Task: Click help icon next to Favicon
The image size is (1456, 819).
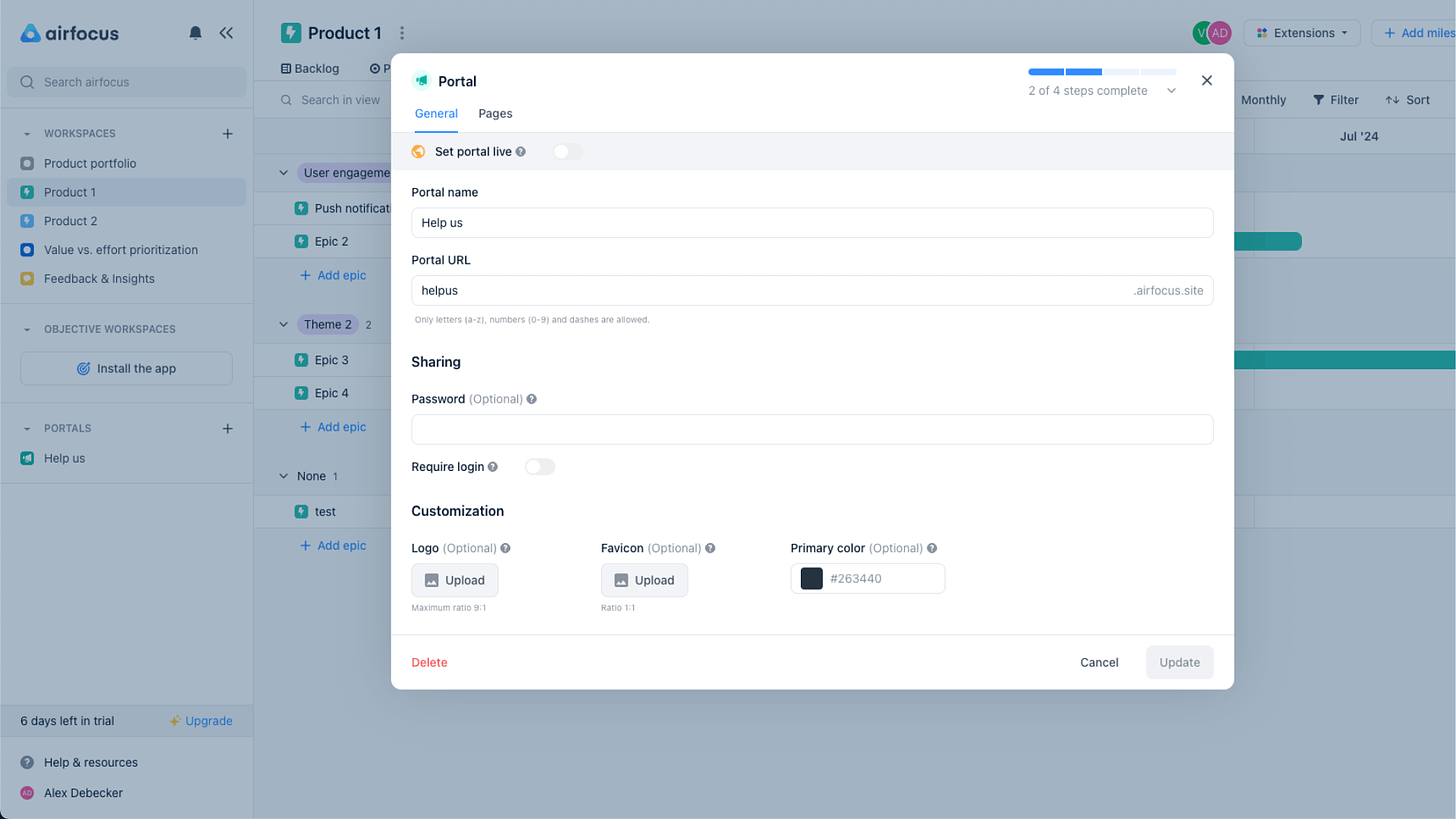Action: point(710,549)
